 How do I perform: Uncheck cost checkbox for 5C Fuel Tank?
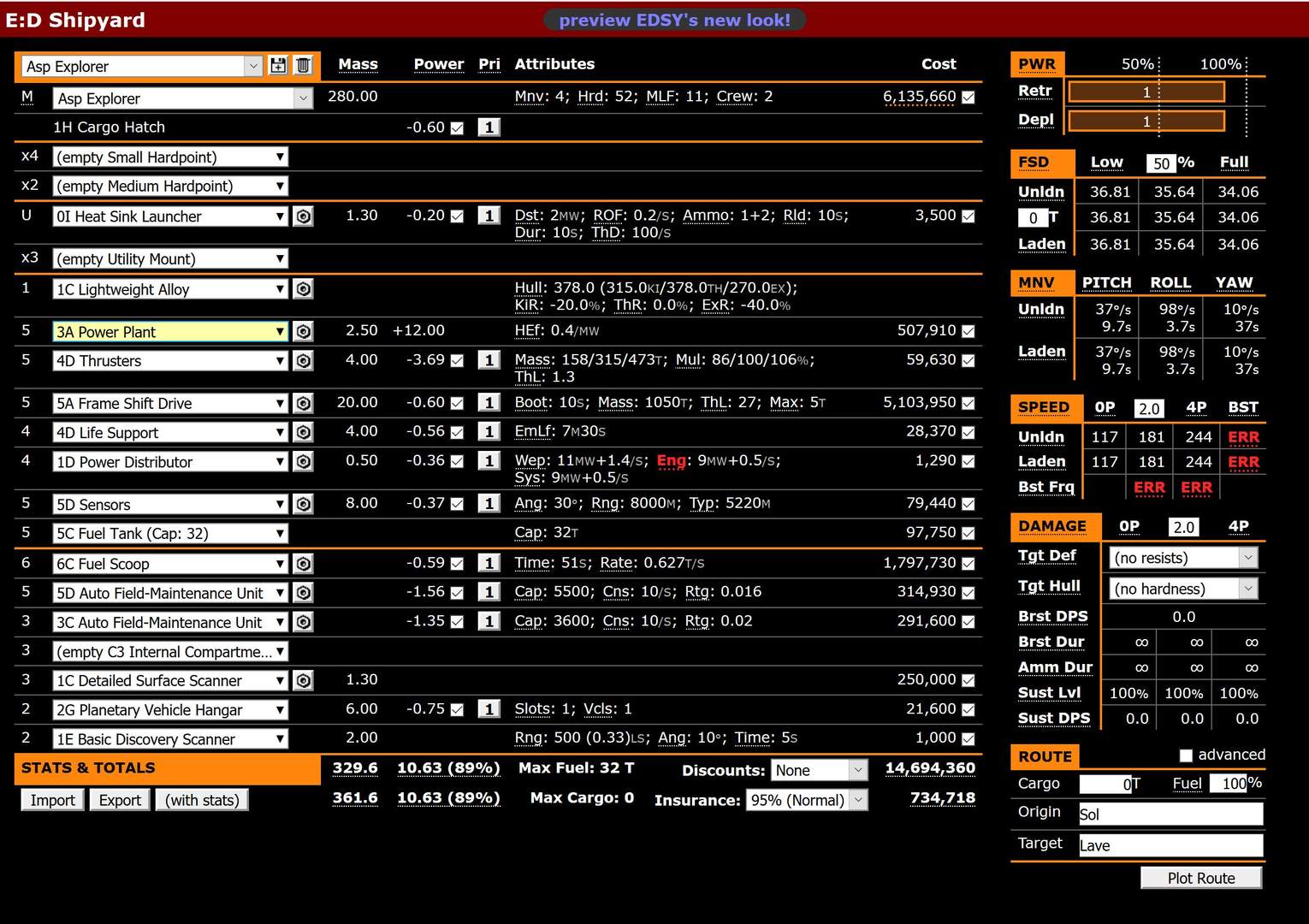968,533
